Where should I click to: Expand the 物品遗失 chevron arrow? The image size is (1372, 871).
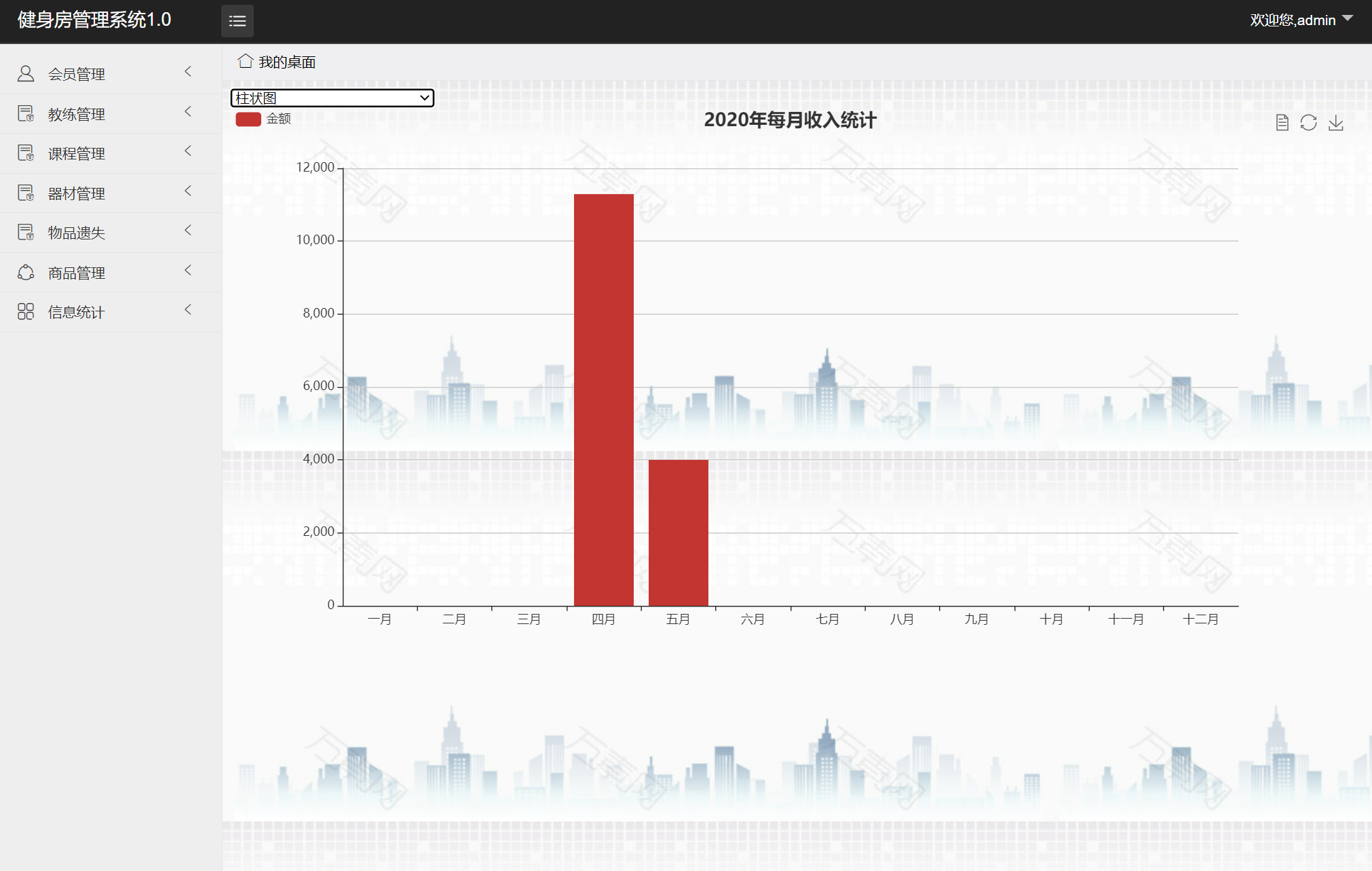(188, 231)
